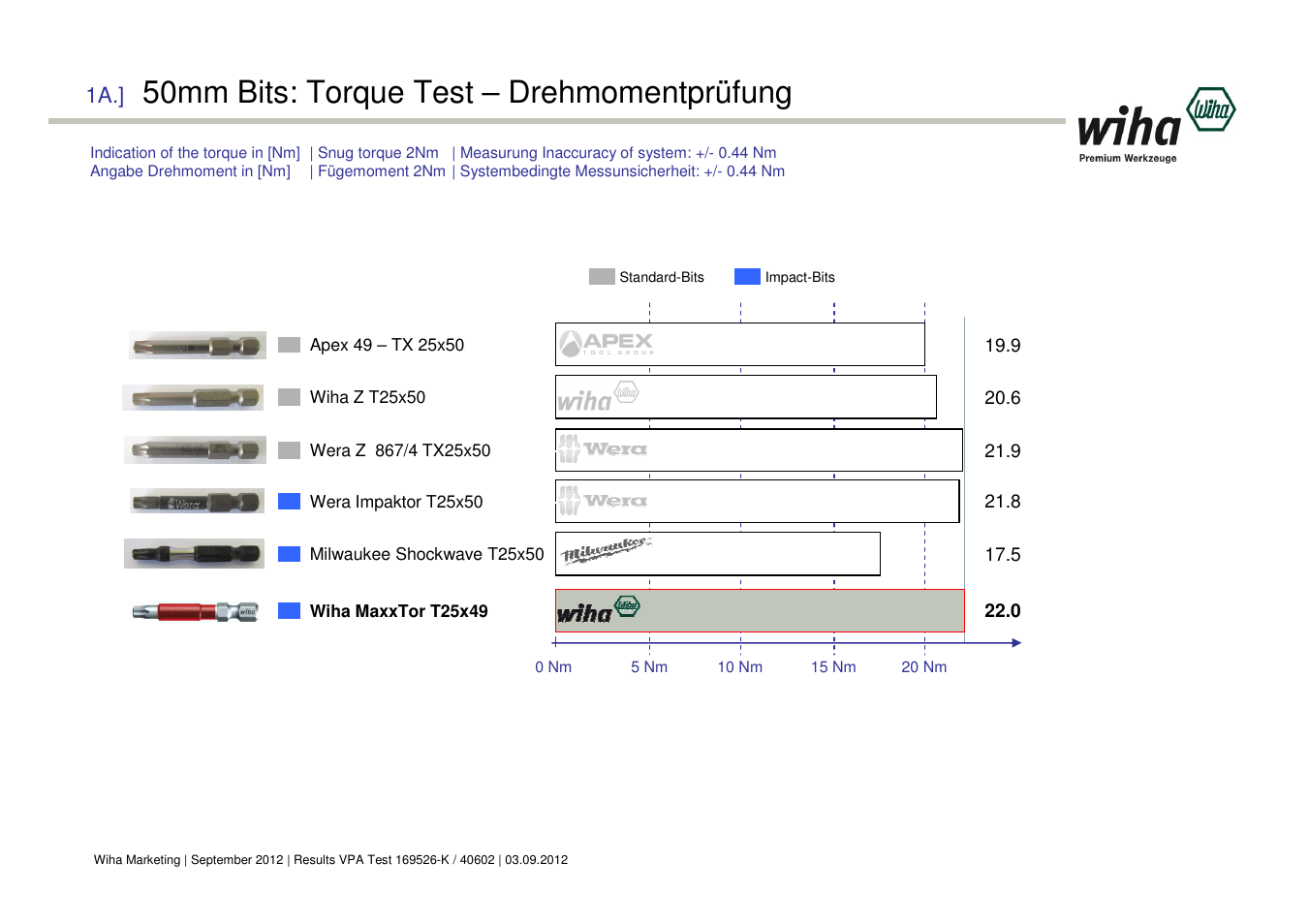Click blue swatch beside Milwaukee Shockwave
The height and width of the screenshot is (924, 1309).
coord(289,554)
